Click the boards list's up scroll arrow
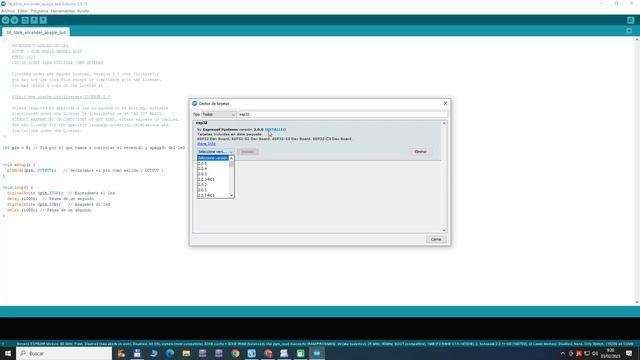This screenshot has height=360, width=640. (444, 123)
